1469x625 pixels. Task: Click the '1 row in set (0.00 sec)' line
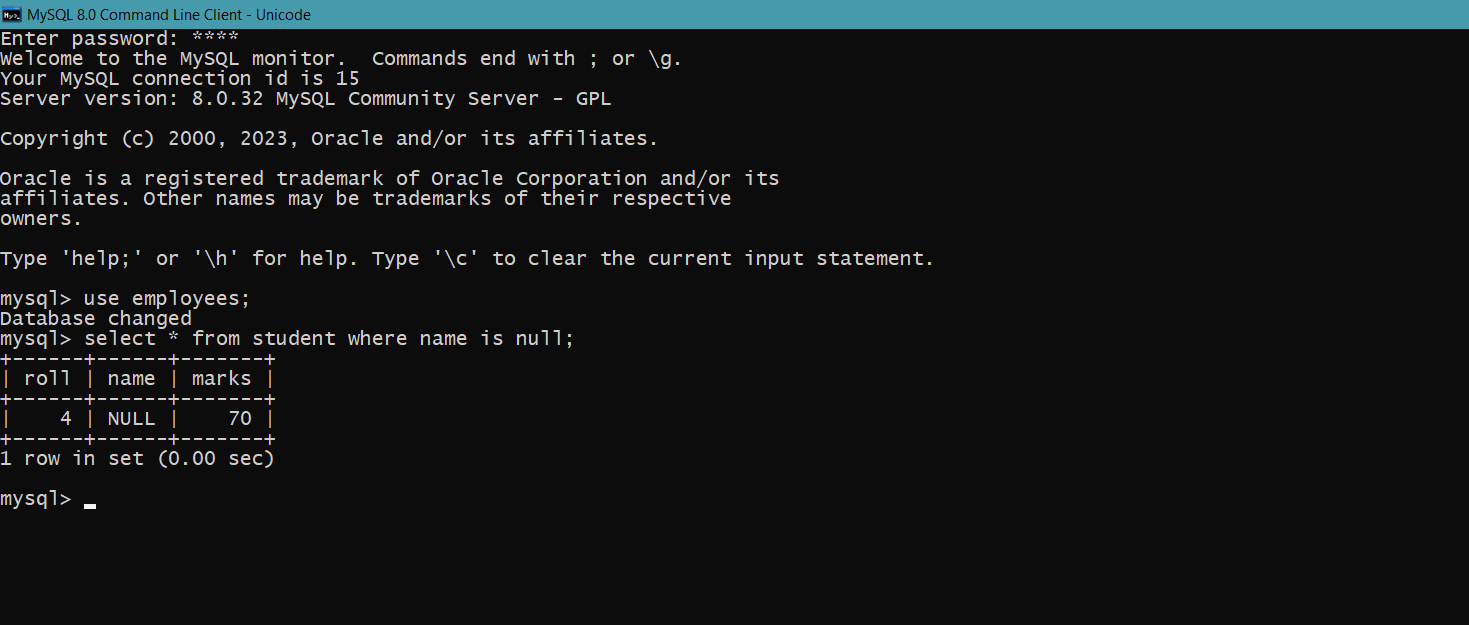(137, 459)
